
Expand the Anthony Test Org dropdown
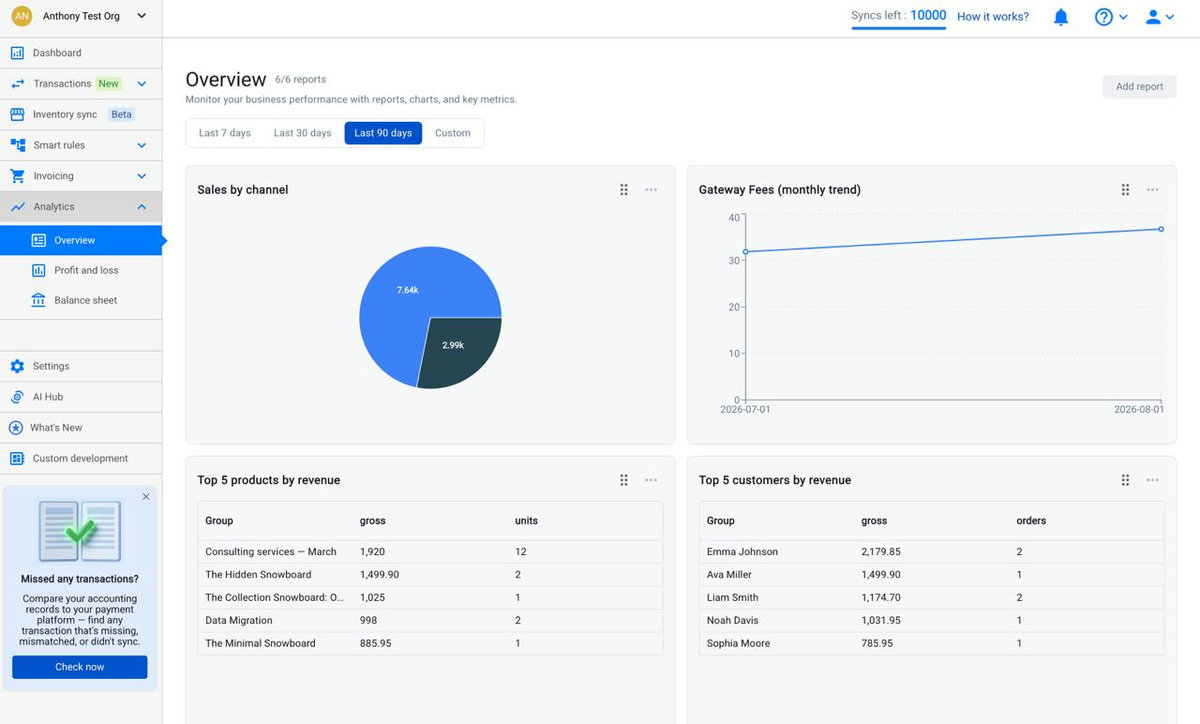(x=141, y=16)
